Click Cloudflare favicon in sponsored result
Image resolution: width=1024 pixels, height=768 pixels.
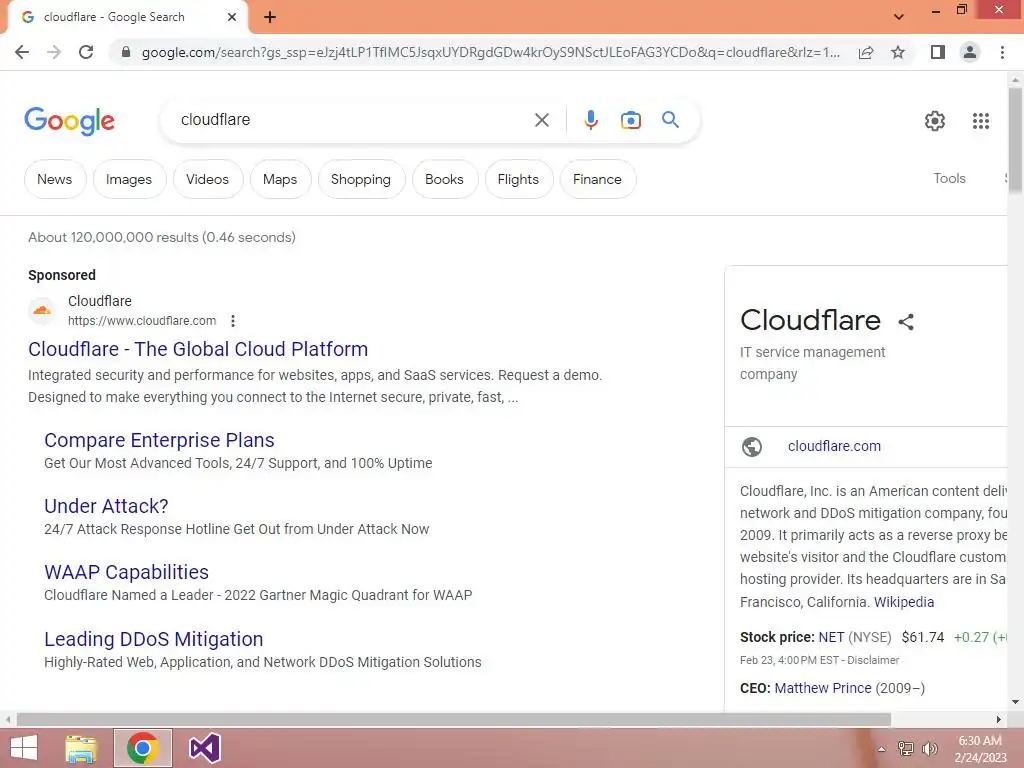pos(42,311)
